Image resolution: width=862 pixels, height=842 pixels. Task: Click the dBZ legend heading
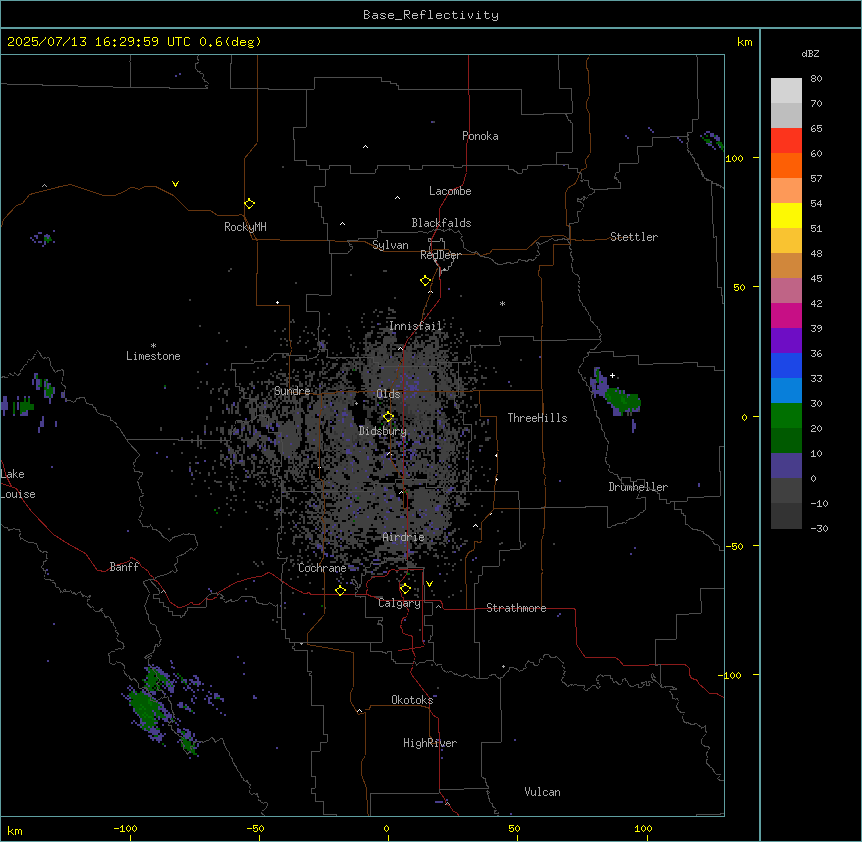point(810,53)
